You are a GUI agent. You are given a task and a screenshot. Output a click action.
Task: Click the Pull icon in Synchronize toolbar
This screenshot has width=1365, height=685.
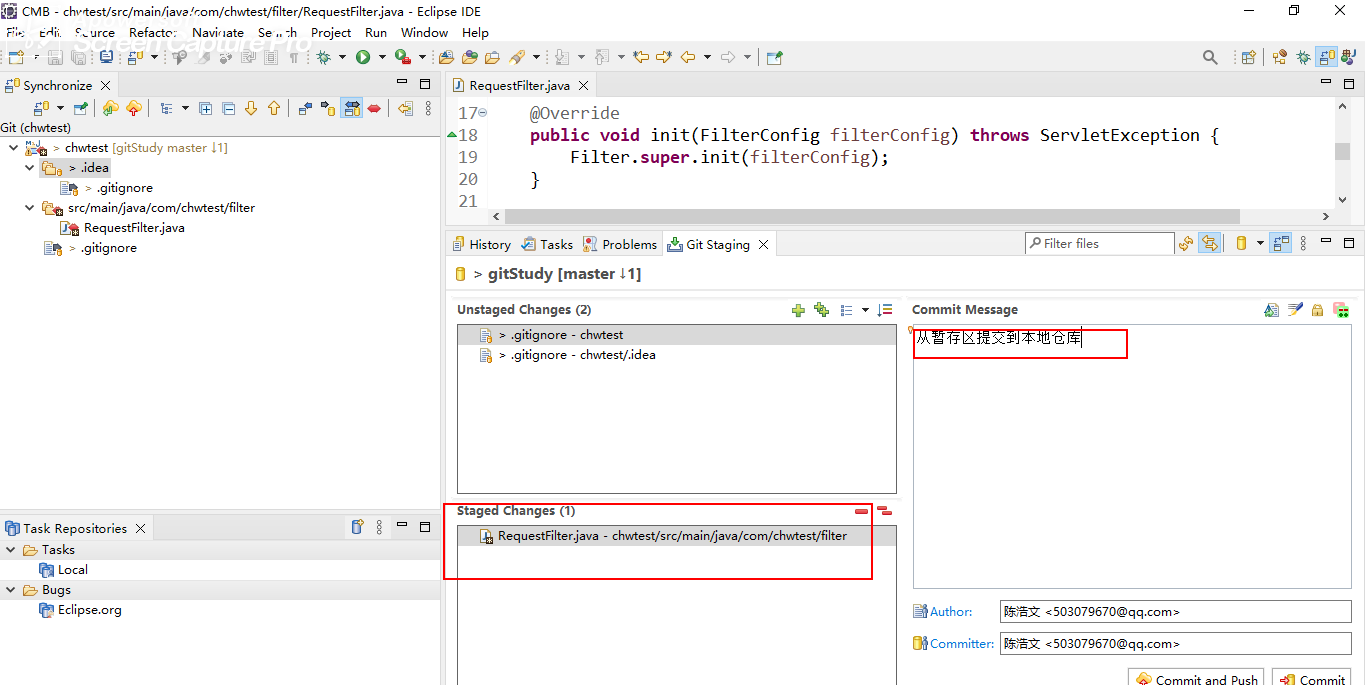tap(111, 108)
